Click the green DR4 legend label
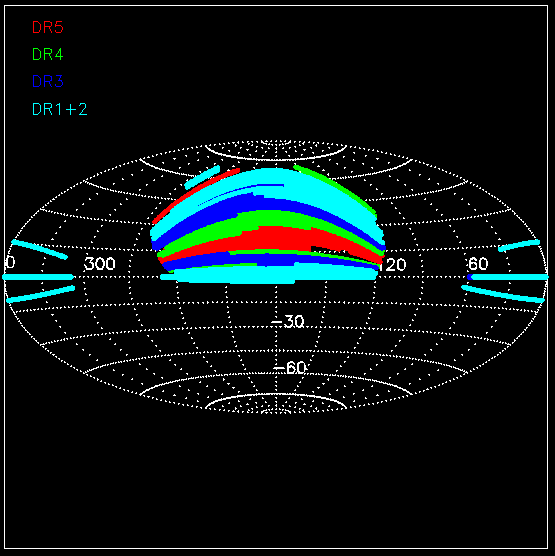555x556 pixels. point(48,54)
